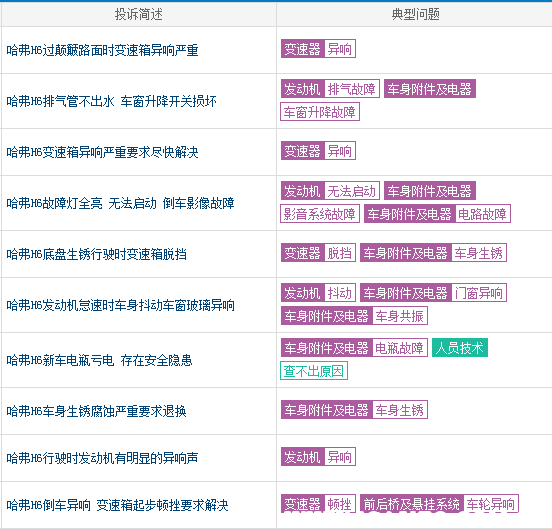Click 车身附件及电器 电瓶故障 tag

click(x=354, y=348)
